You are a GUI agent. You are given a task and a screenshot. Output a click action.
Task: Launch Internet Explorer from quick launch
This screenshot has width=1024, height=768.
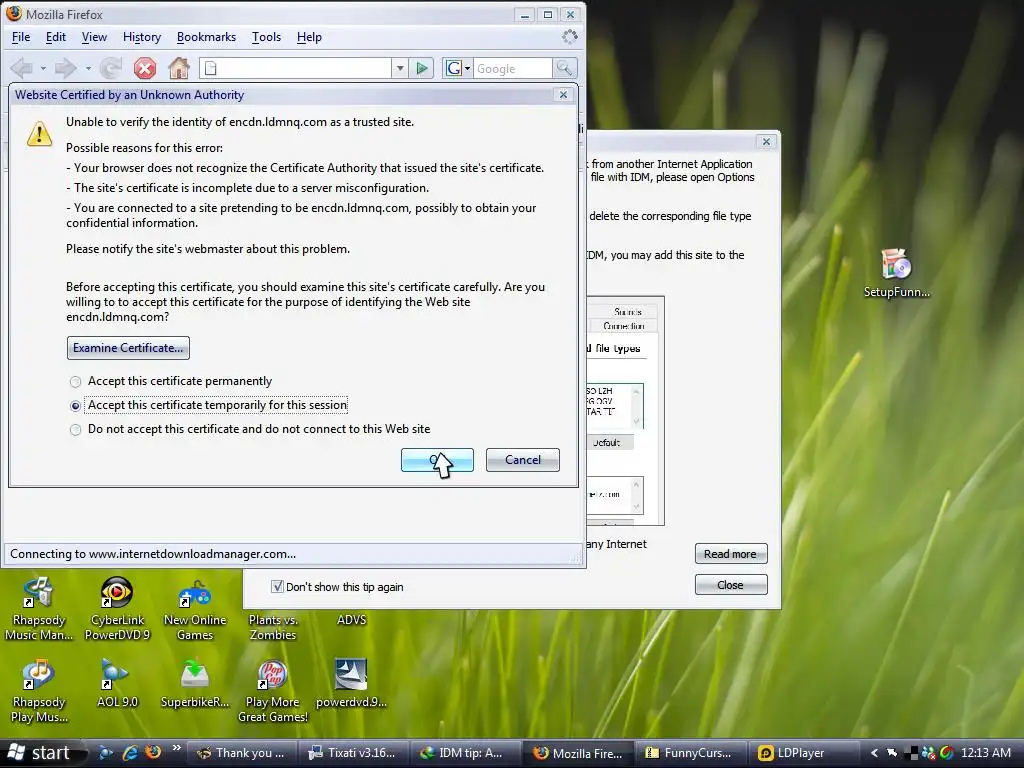coord(130,753)
